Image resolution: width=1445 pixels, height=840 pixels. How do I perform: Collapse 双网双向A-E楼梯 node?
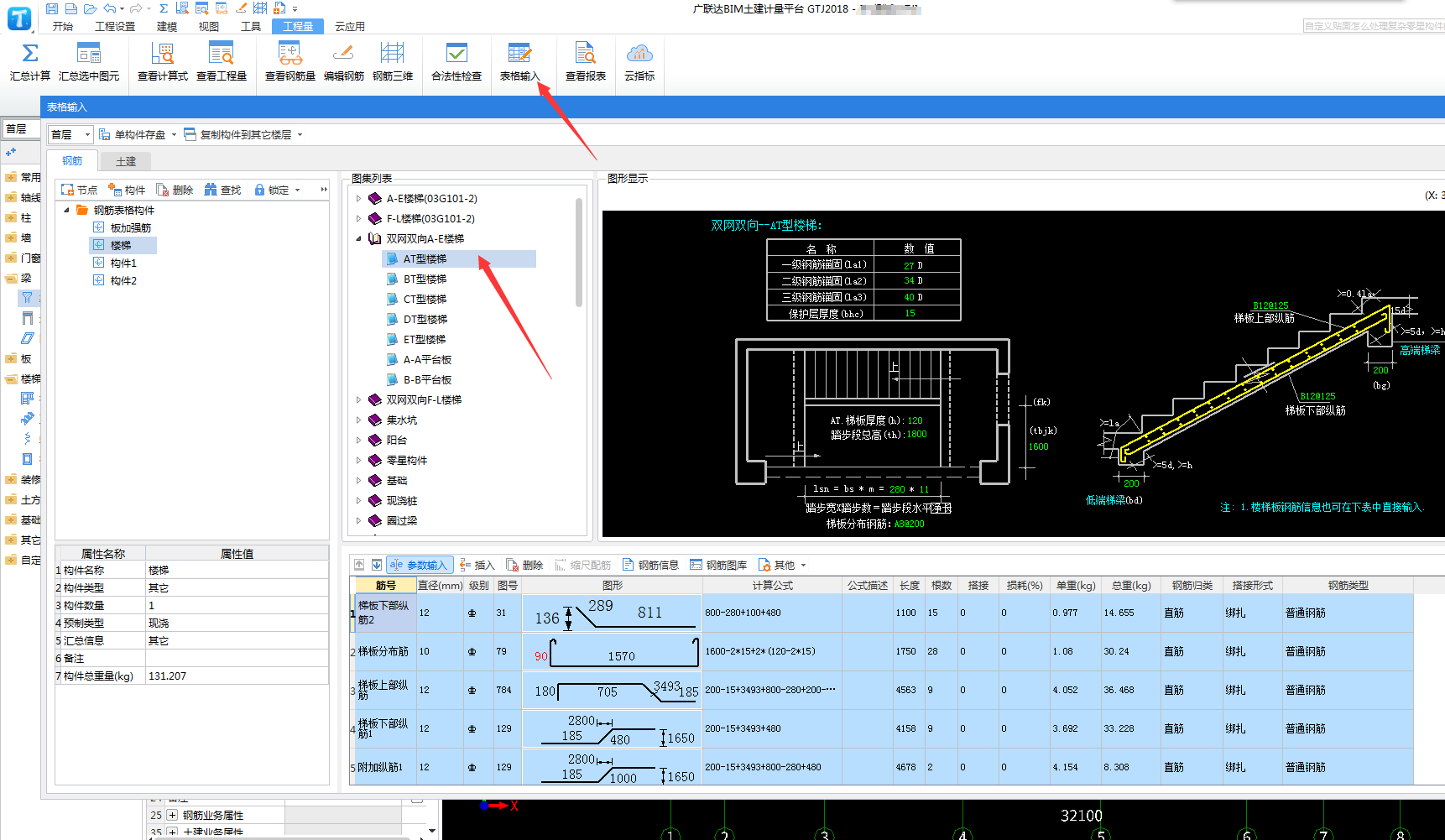tap(359, 239)
